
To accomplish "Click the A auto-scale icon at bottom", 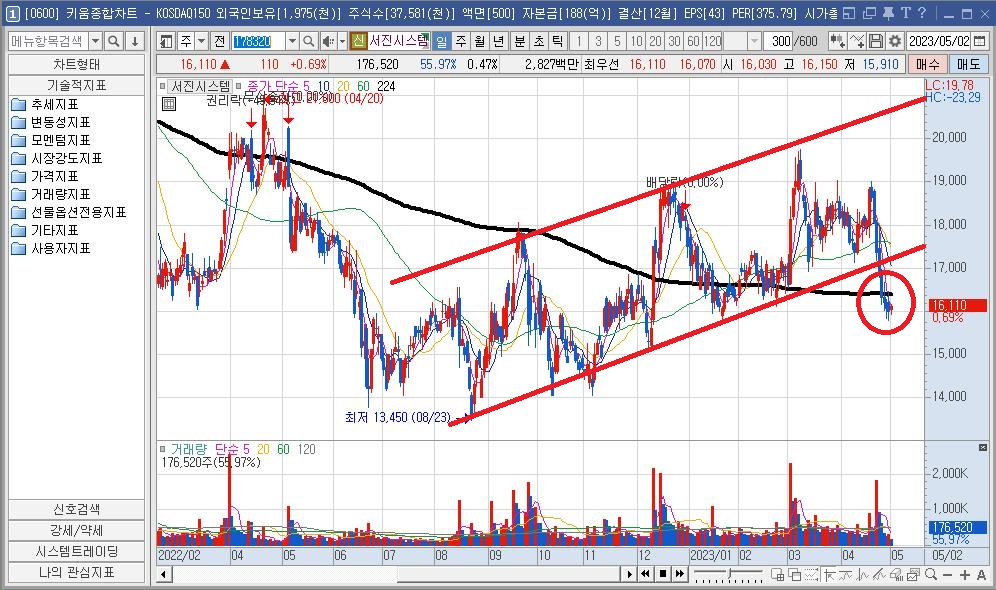I will 981,575.
